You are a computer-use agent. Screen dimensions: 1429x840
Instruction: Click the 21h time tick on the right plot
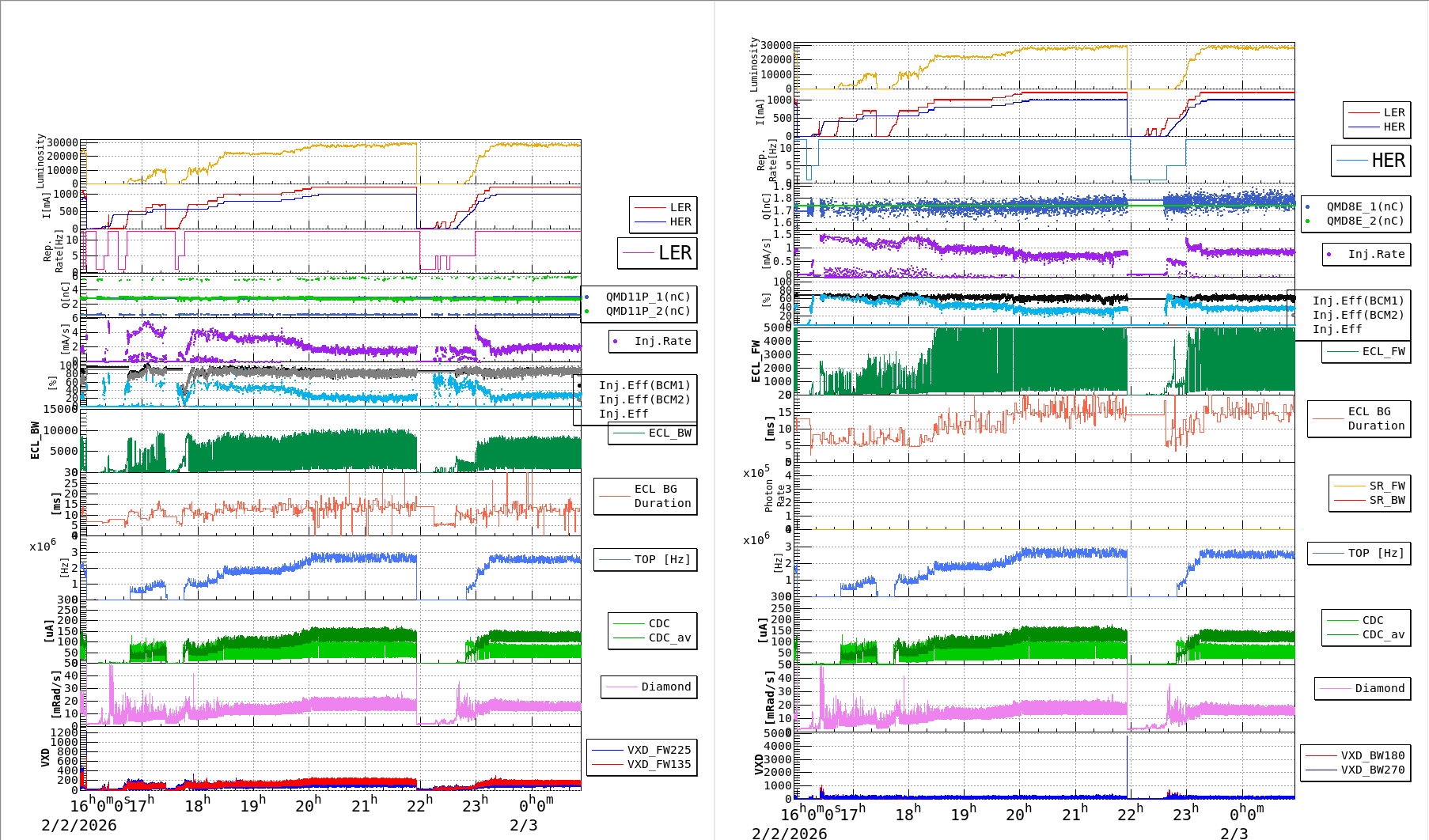1075,813
